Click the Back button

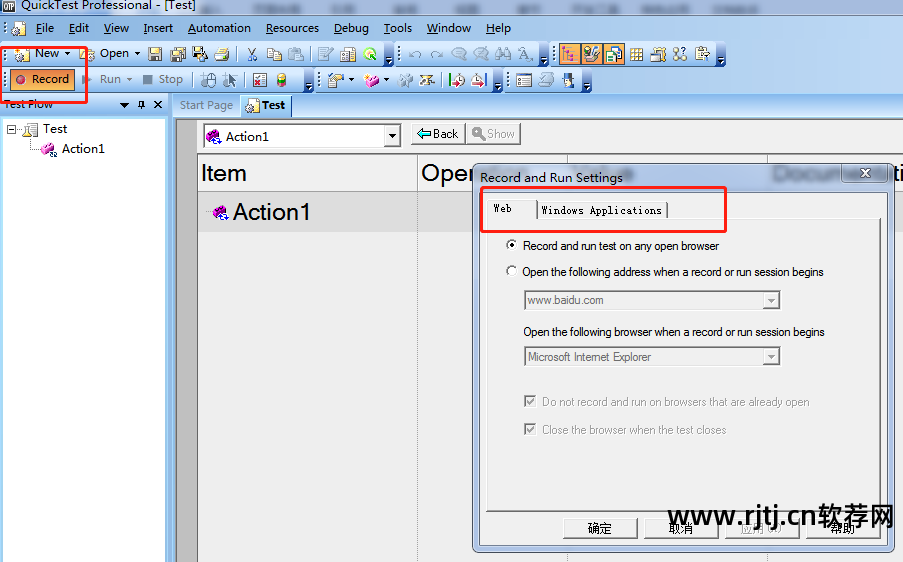pos(438,134)
